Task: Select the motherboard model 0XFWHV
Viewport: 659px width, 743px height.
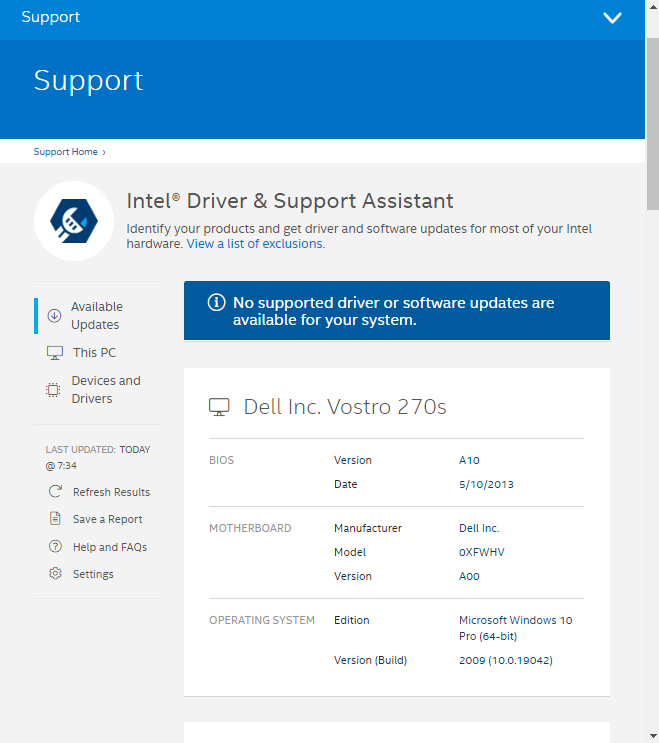Action: [x=482, y=552]
